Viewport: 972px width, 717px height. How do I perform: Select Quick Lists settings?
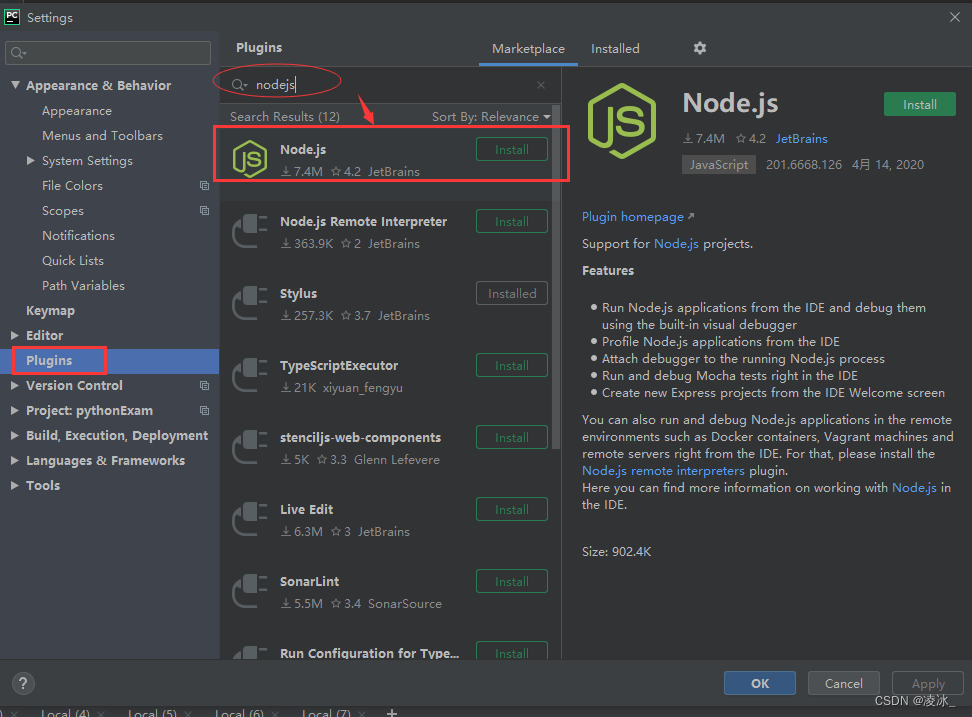click(73, 260)
